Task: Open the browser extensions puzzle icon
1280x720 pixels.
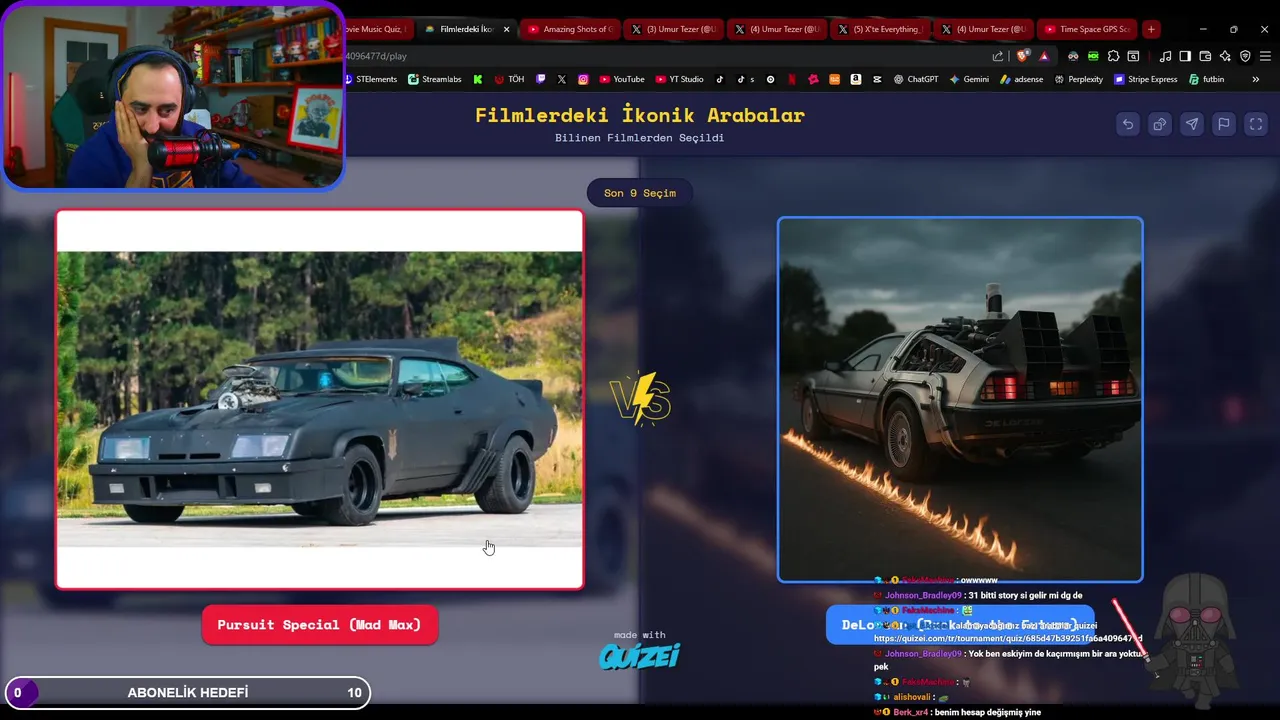Action: point(1113,56)
